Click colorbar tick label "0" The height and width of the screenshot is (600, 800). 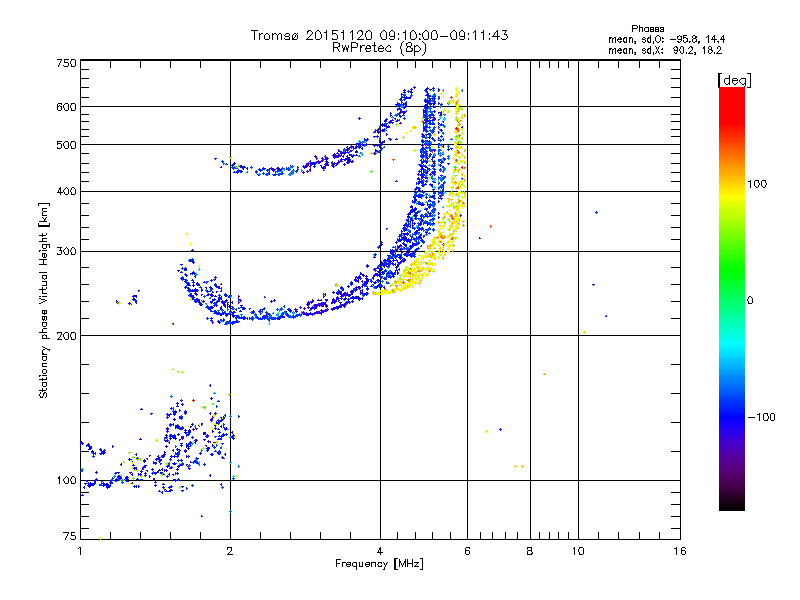pos(750,301)
